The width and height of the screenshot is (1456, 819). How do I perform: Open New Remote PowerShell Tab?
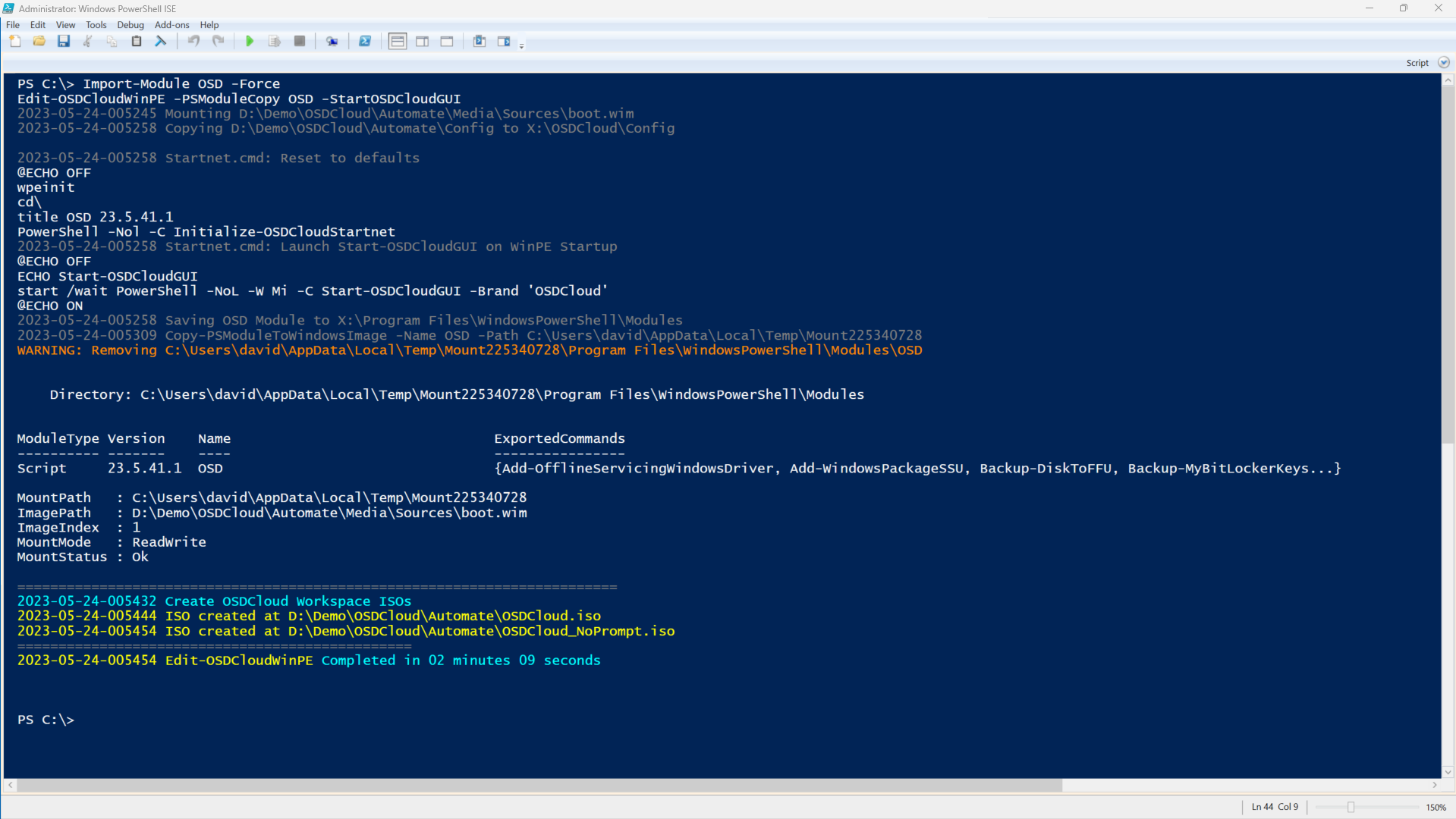pos(332,42)
